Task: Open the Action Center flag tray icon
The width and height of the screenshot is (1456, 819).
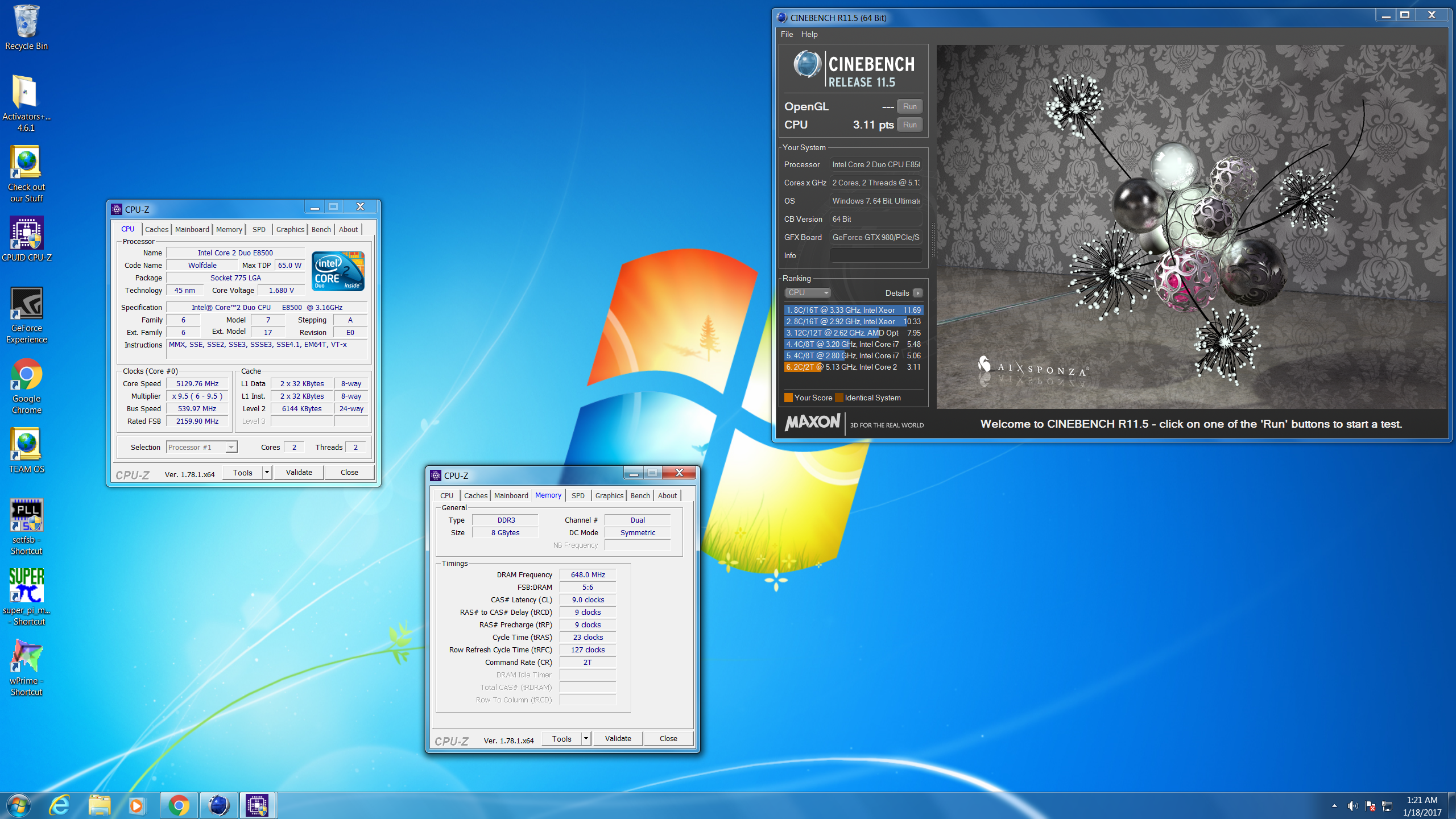Action: [x=1370, y=806]
